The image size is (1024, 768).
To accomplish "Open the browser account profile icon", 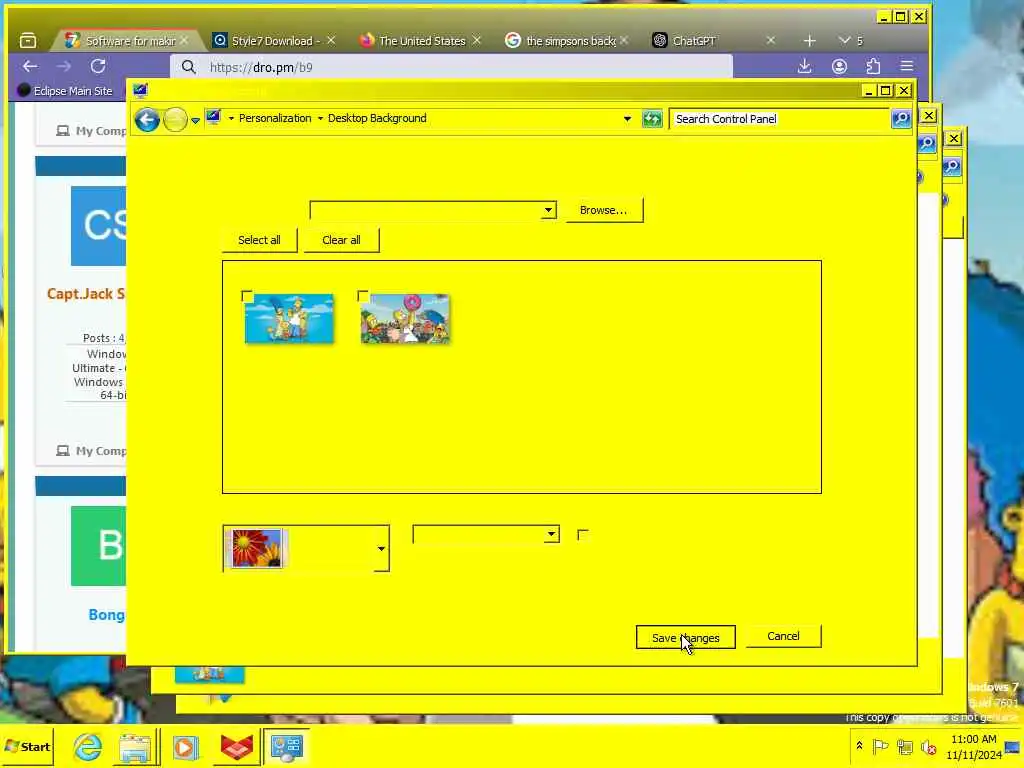I will click(x=839, y=66).
